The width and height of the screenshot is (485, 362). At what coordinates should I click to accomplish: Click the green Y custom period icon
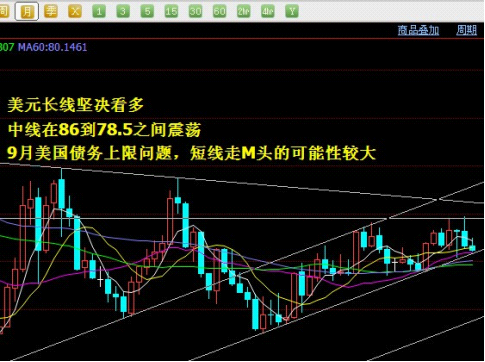(292, 11)
